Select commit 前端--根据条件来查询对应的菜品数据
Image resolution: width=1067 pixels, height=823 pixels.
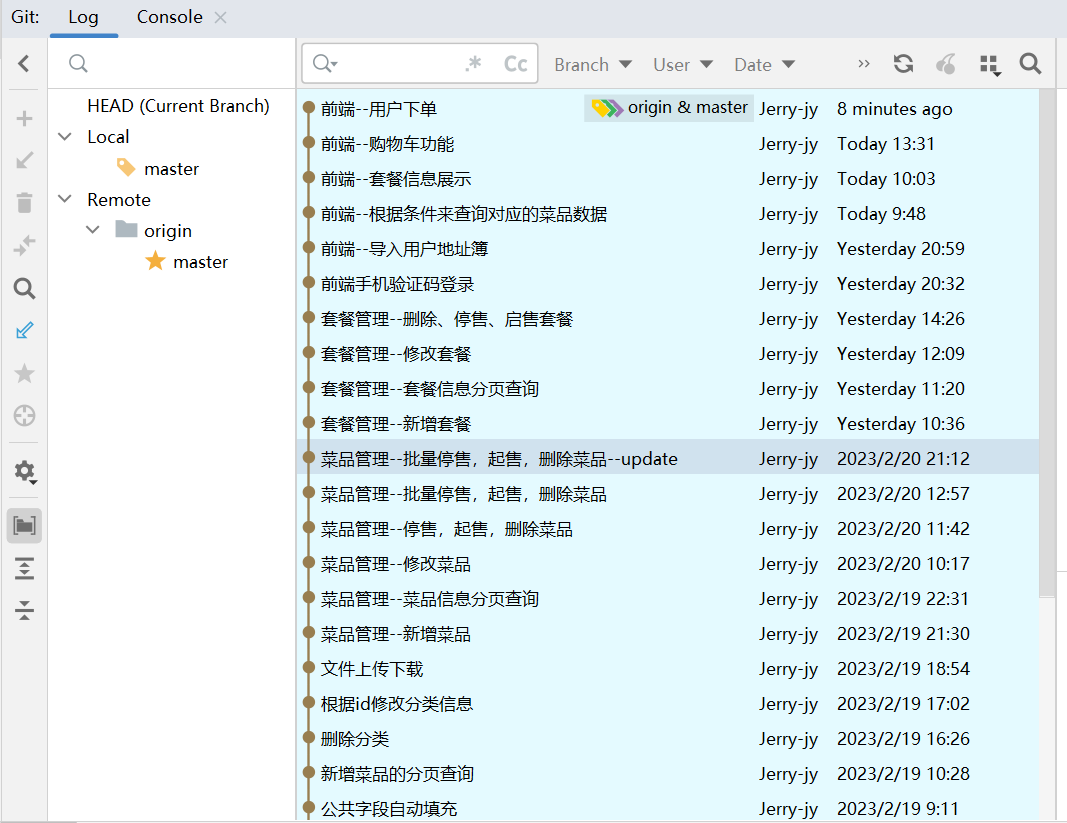pyautogui.click(x=668, y=214)
